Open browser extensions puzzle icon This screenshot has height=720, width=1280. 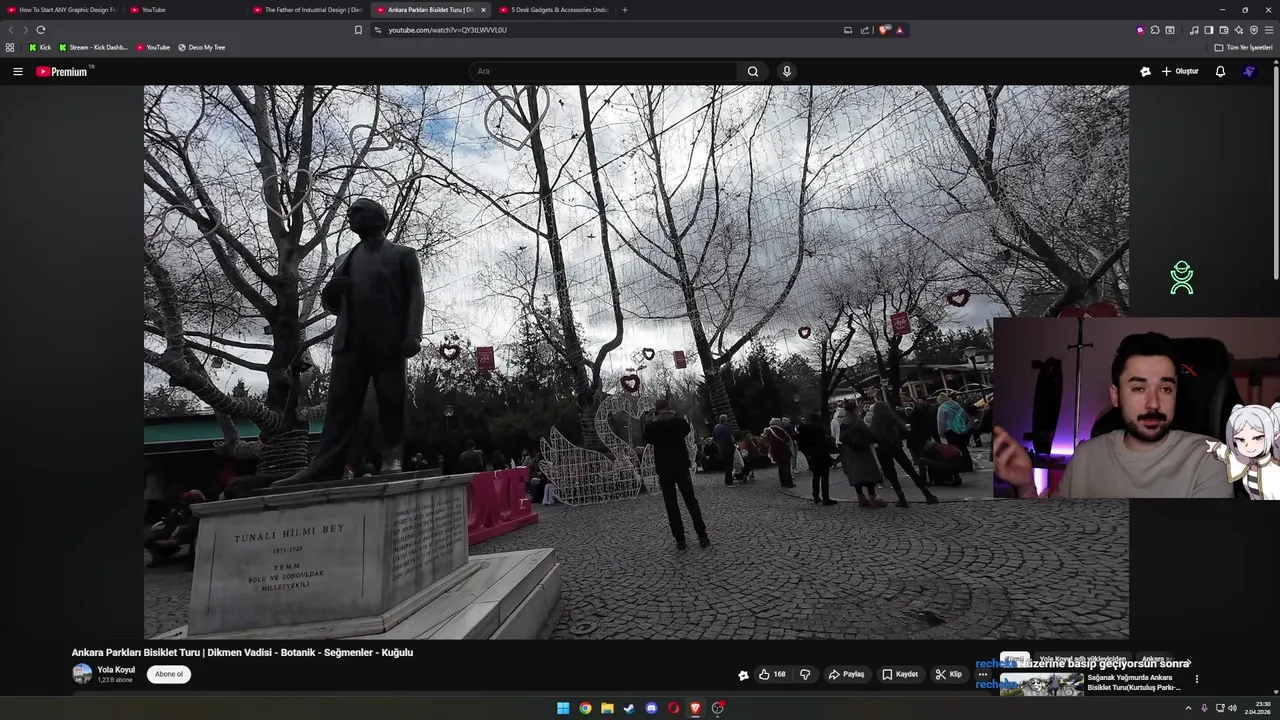point(1155,30)
